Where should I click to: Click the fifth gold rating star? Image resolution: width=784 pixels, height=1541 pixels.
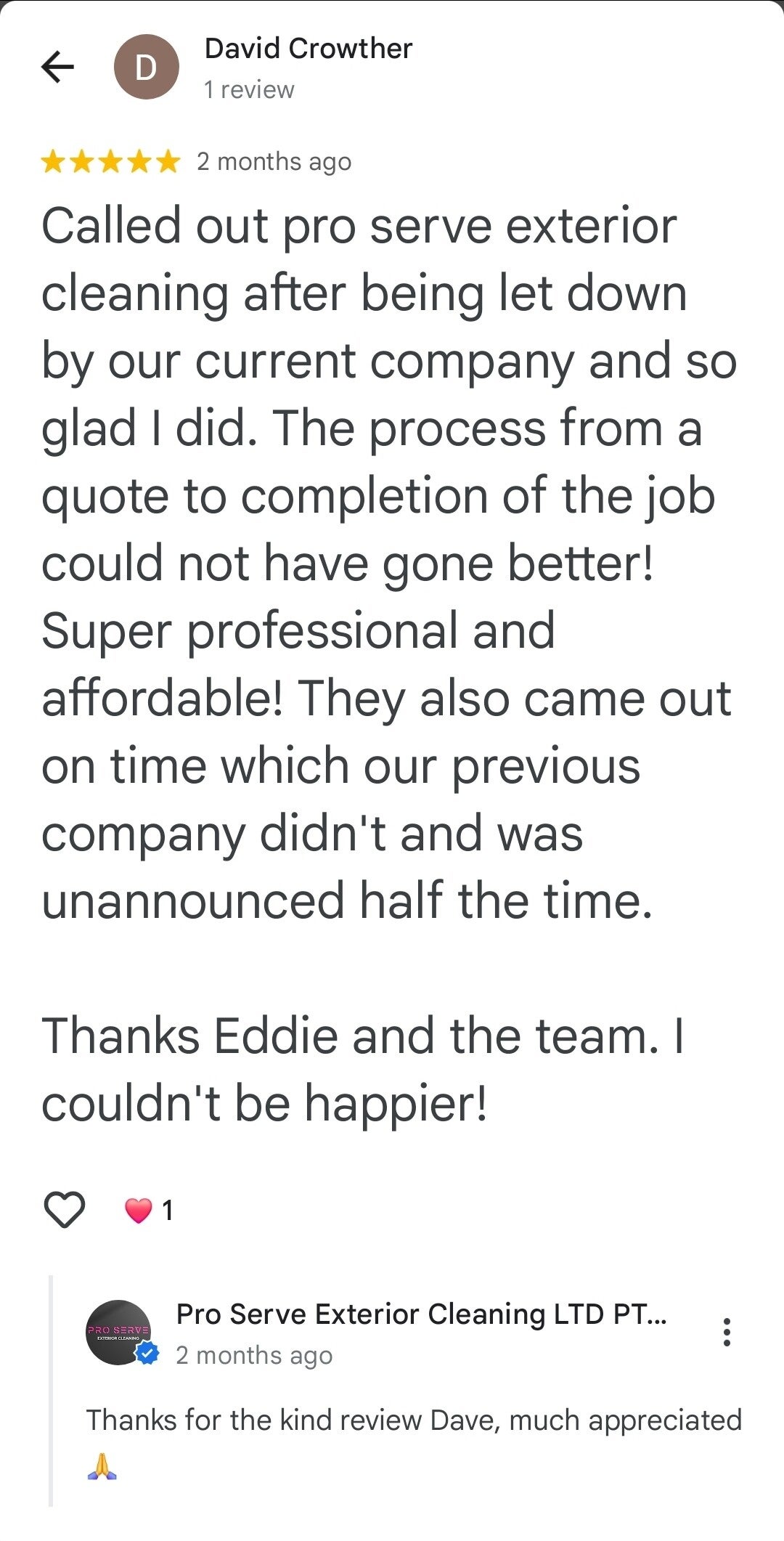pyautogui.click(x=168, y=161)
